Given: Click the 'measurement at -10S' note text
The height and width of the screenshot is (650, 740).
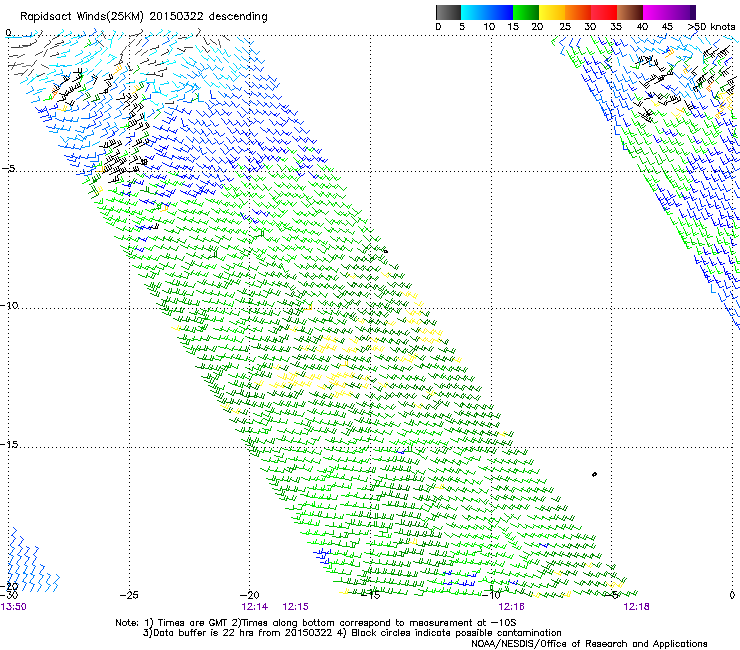Looking at the screenshot, I should (462, 623).
